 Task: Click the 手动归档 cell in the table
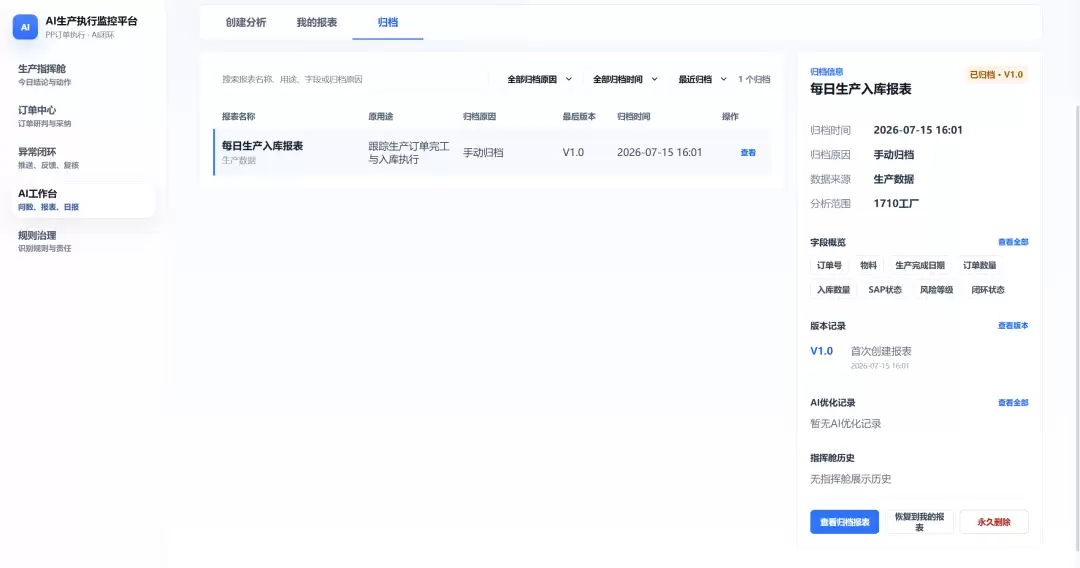click(483, 153)
